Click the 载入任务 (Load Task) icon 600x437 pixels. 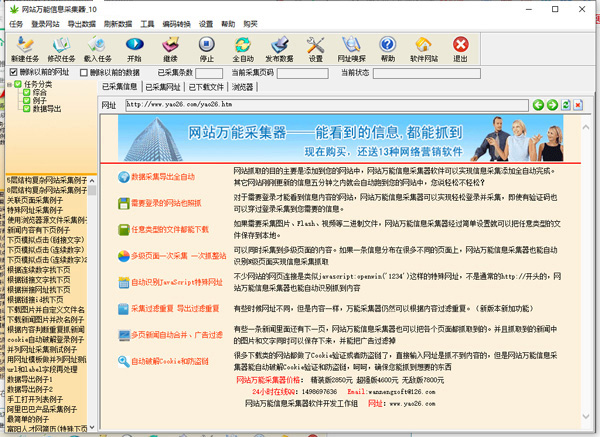[x=97, y=48]
